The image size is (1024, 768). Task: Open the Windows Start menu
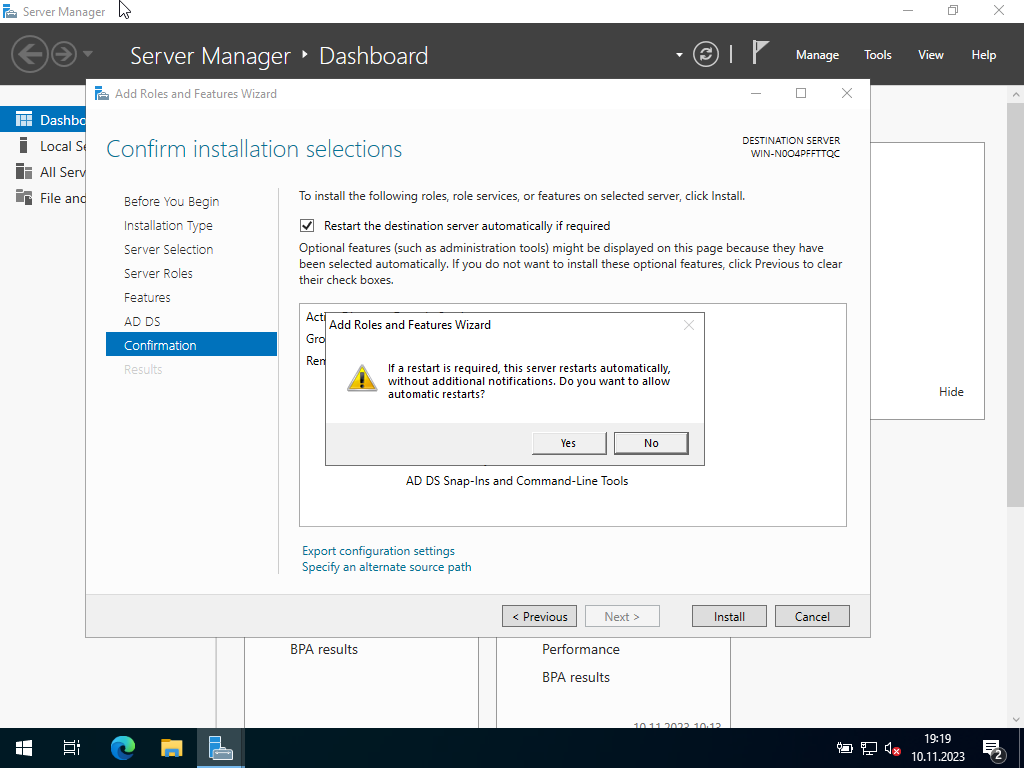pos(24,748)
